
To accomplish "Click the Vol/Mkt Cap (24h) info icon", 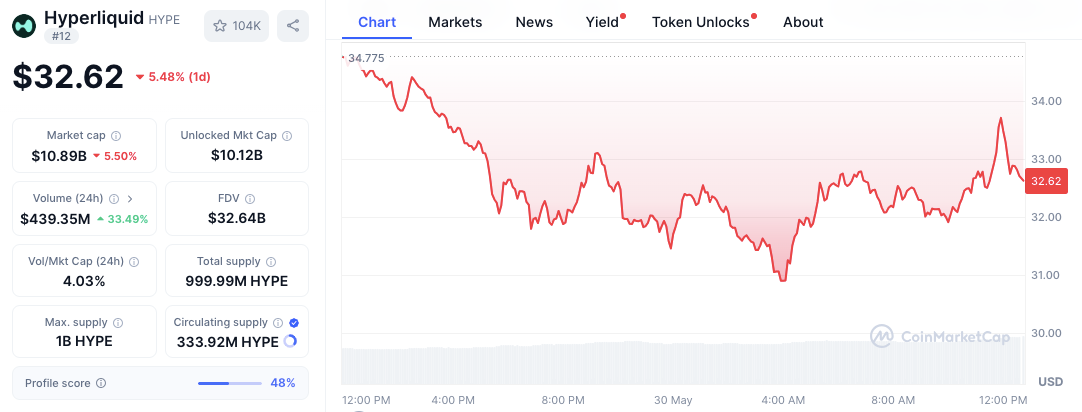I will click(x=134, y=262).
